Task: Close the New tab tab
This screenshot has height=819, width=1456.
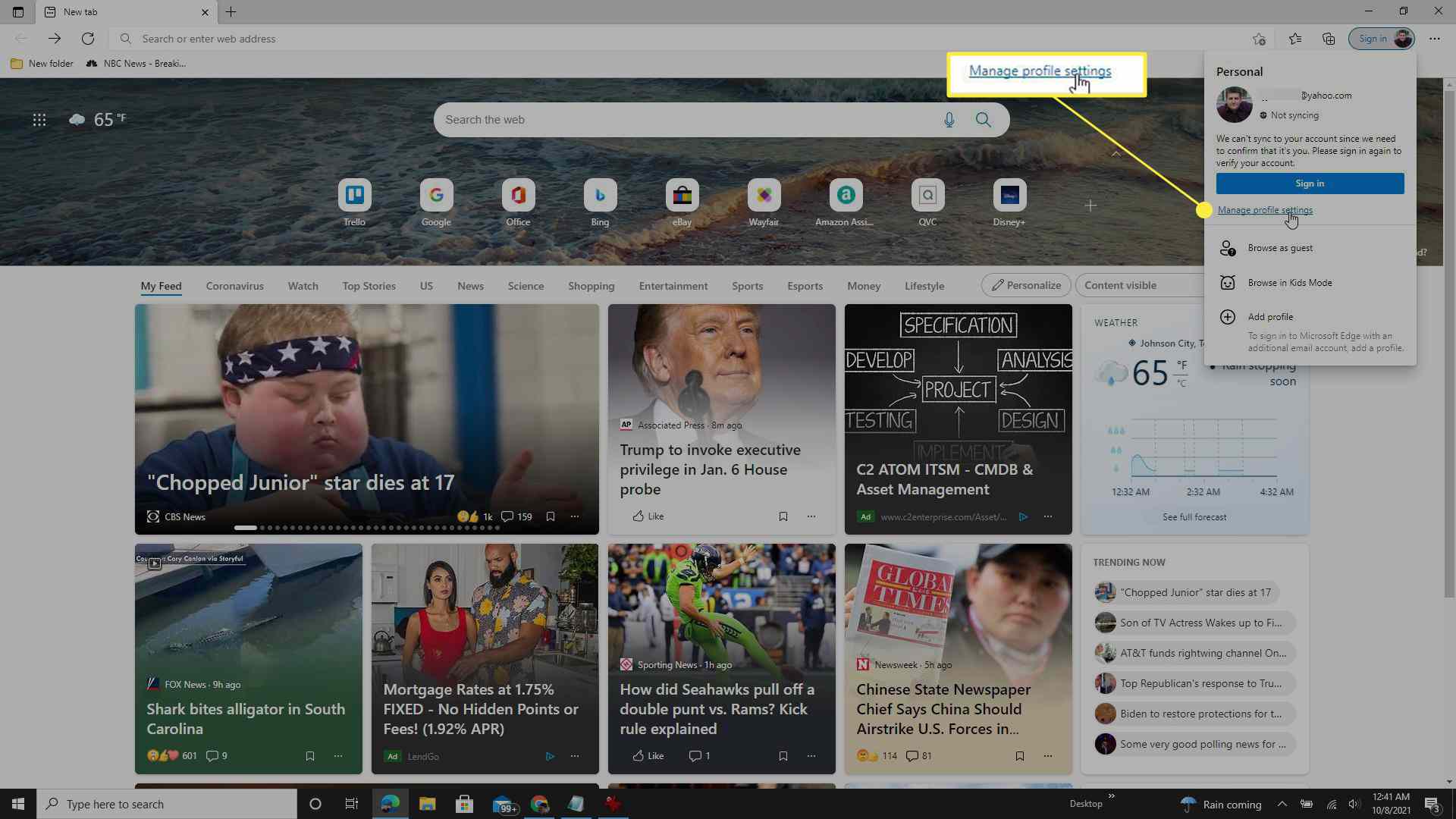Action: [205, 12]
